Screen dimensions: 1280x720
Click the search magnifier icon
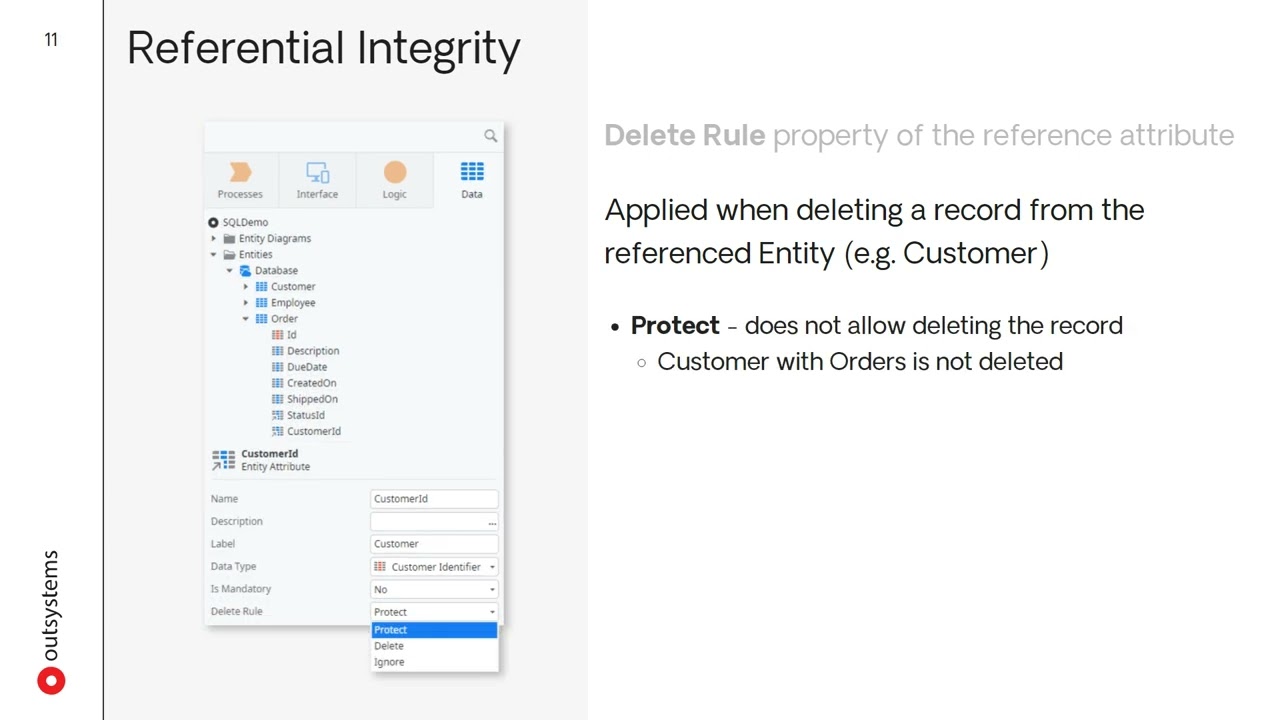click(x=490, y=135)
